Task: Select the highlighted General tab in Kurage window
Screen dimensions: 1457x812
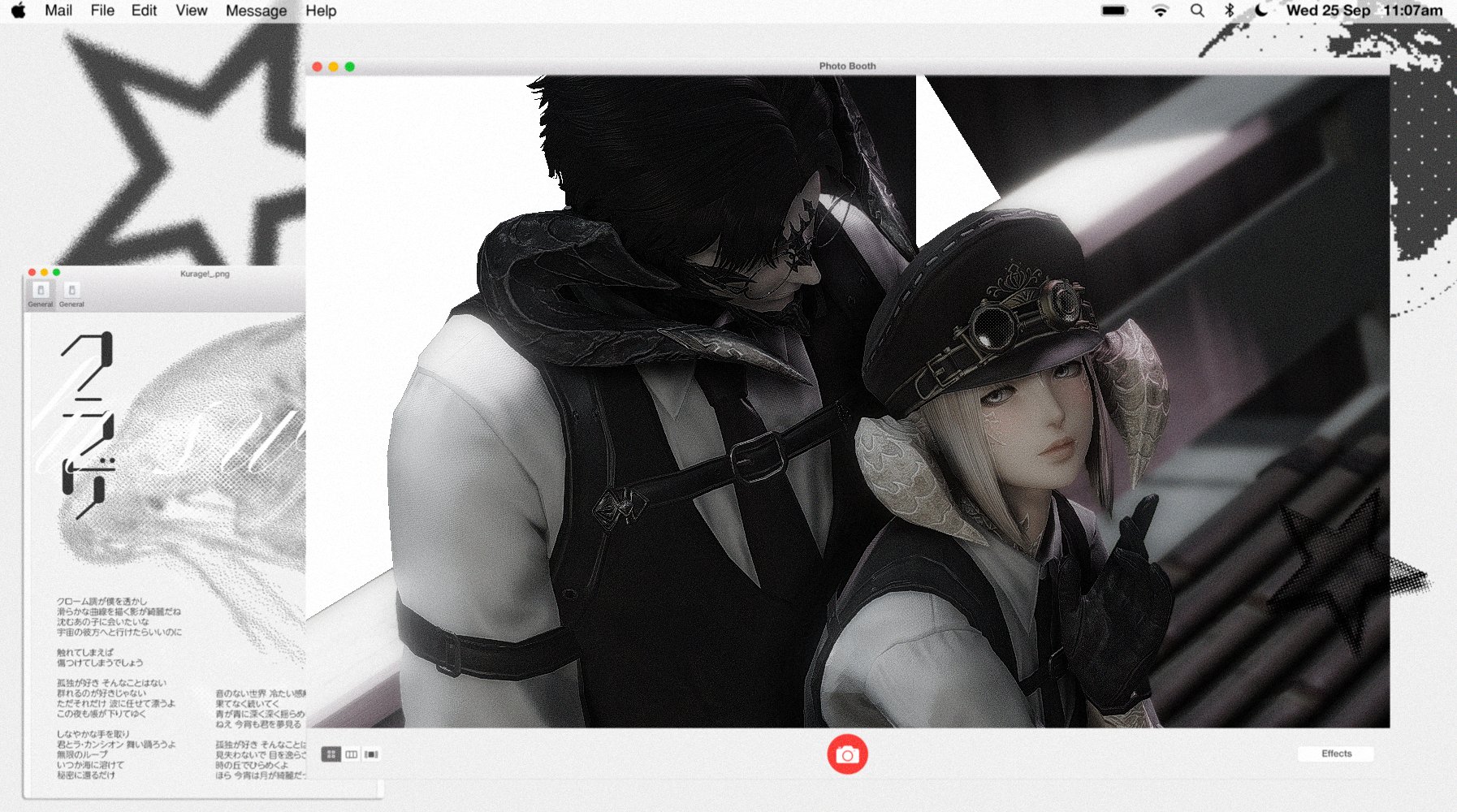Action: click(x=41, y=295)
